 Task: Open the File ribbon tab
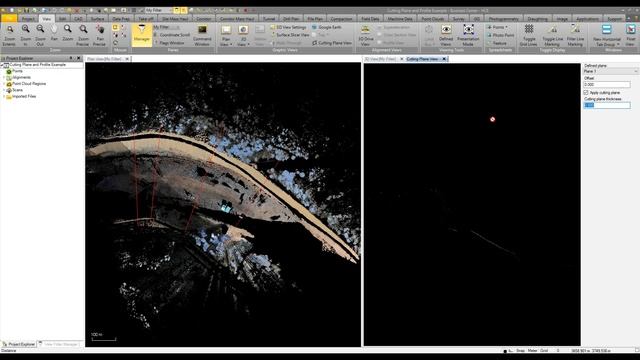coord(9,18)
